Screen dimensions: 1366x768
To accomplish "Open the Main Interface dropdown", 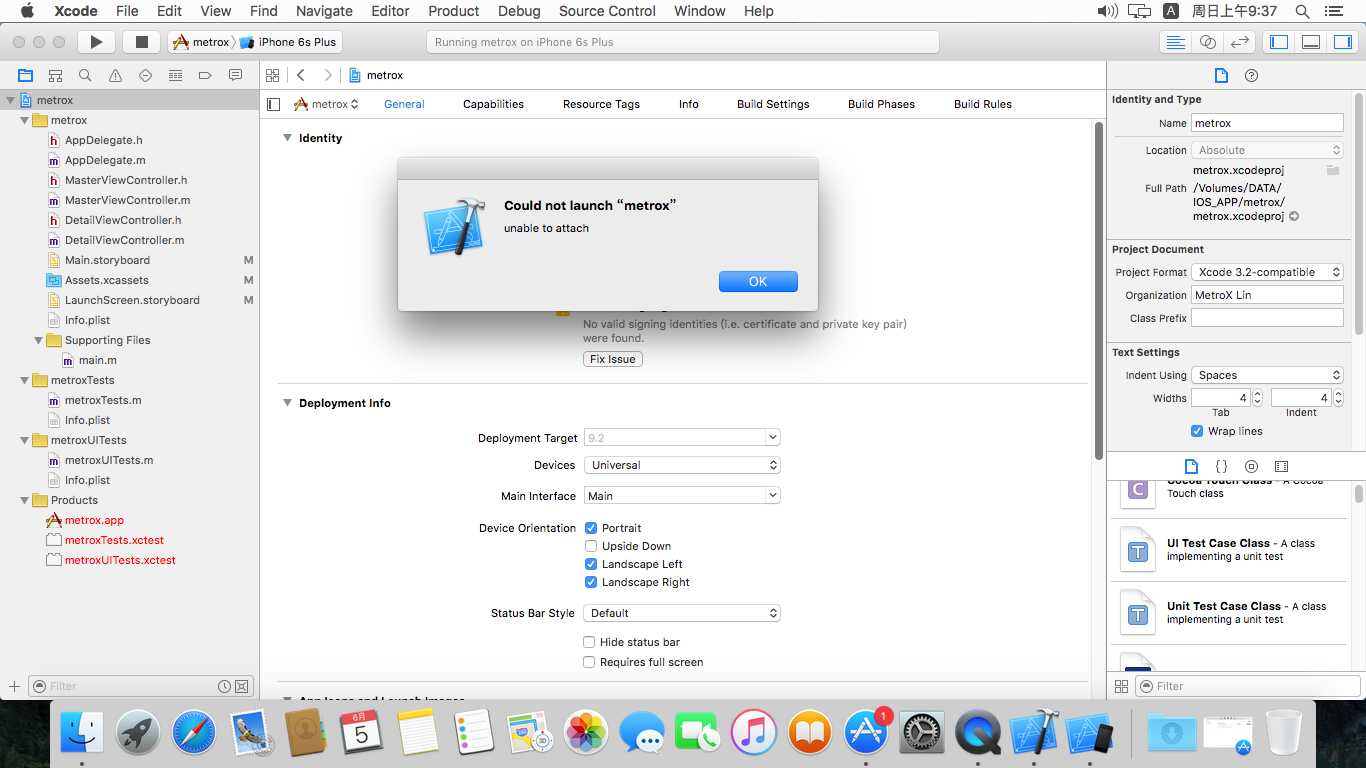I will click(x=682, y=495).
